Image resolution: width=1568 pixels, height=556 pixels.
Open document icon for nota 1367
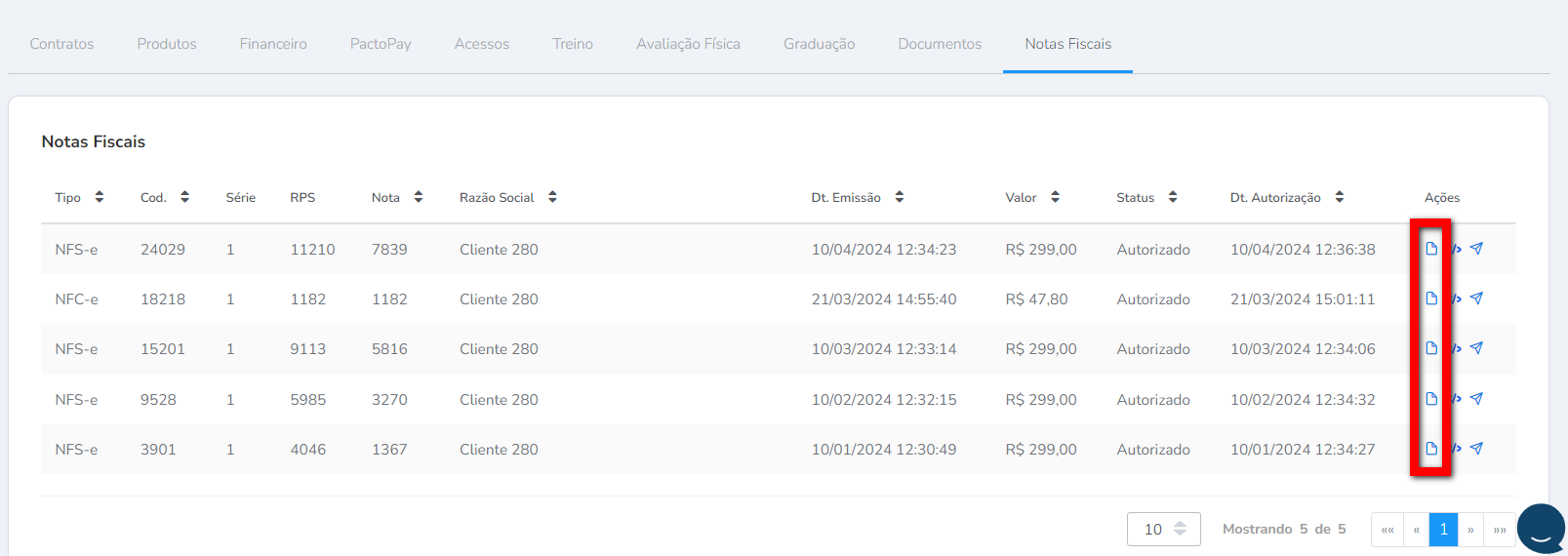point(1430,449)
